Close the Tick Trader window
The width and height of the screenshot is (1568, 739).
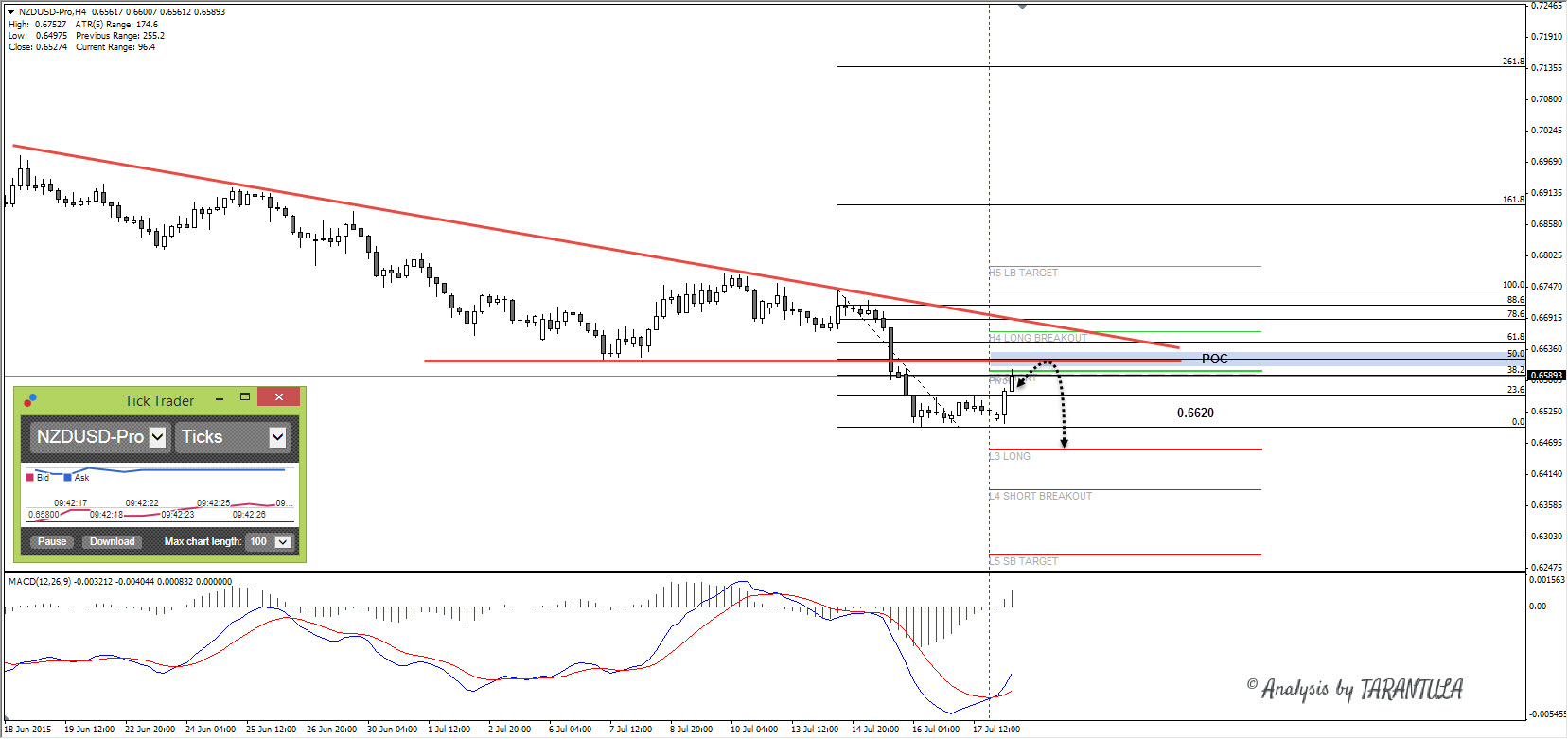click(x=279, y=396)
